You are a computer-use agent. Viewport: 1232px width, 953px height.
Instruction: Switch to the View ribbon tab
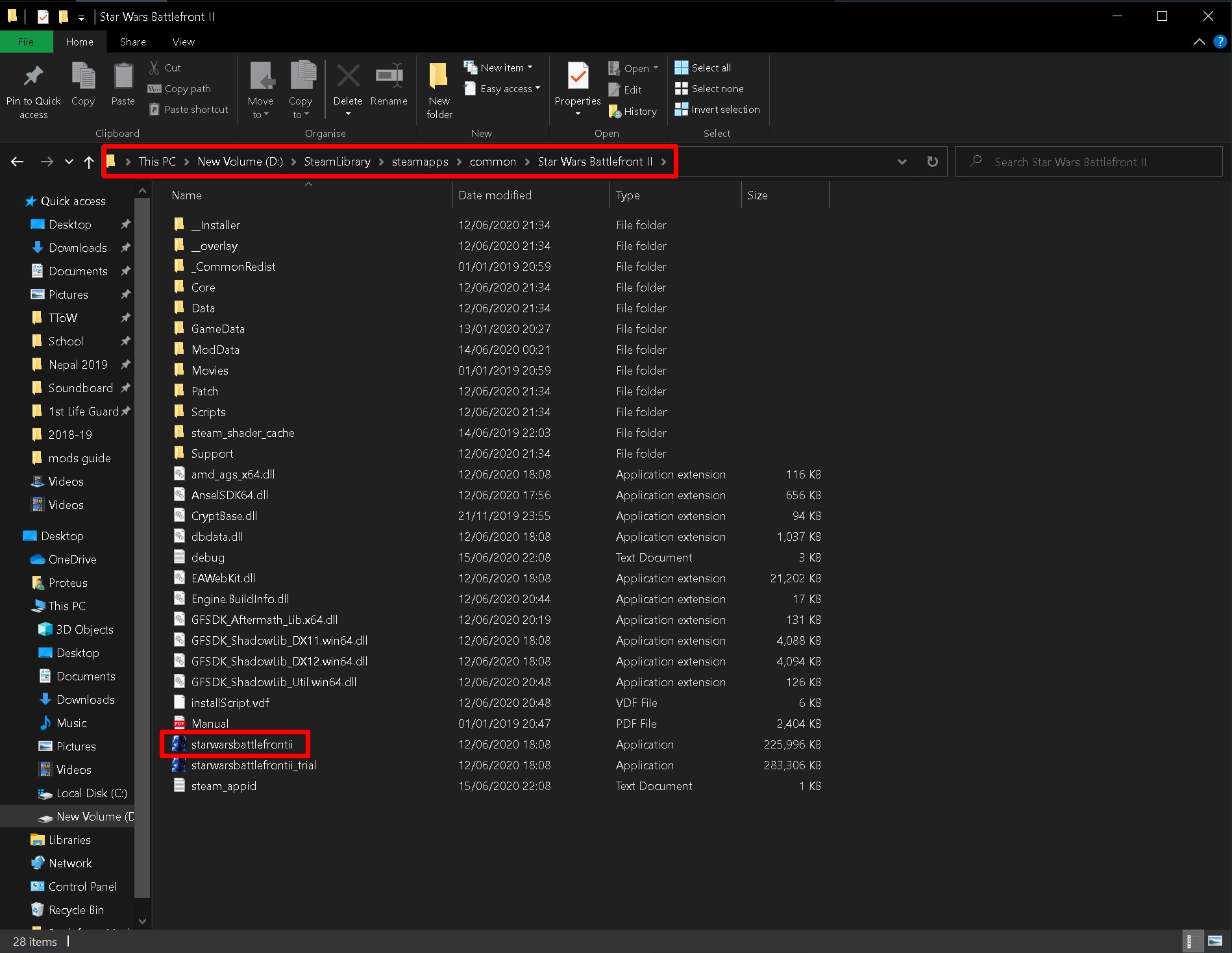click(x=184, y=42)
